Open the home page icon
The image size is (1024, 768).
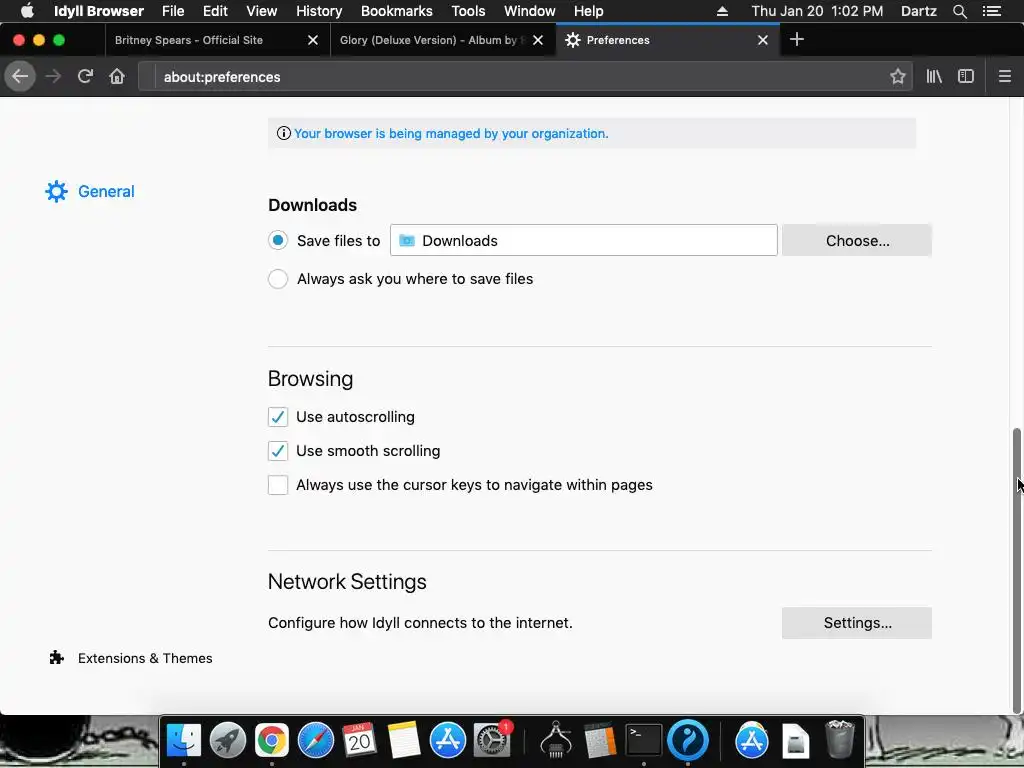tap(117, 76)
